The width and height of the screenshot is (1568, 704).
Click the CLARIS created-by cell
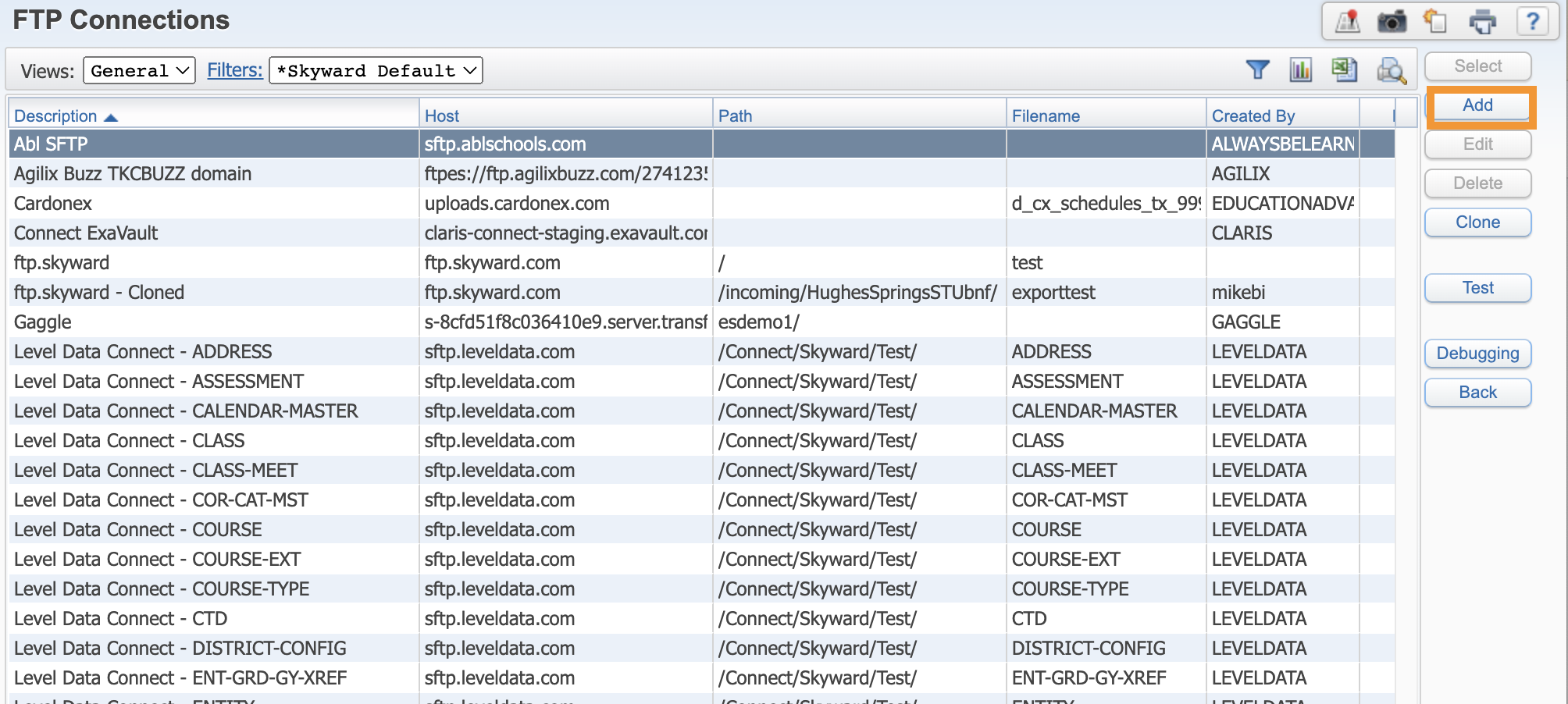(1283, 233)
